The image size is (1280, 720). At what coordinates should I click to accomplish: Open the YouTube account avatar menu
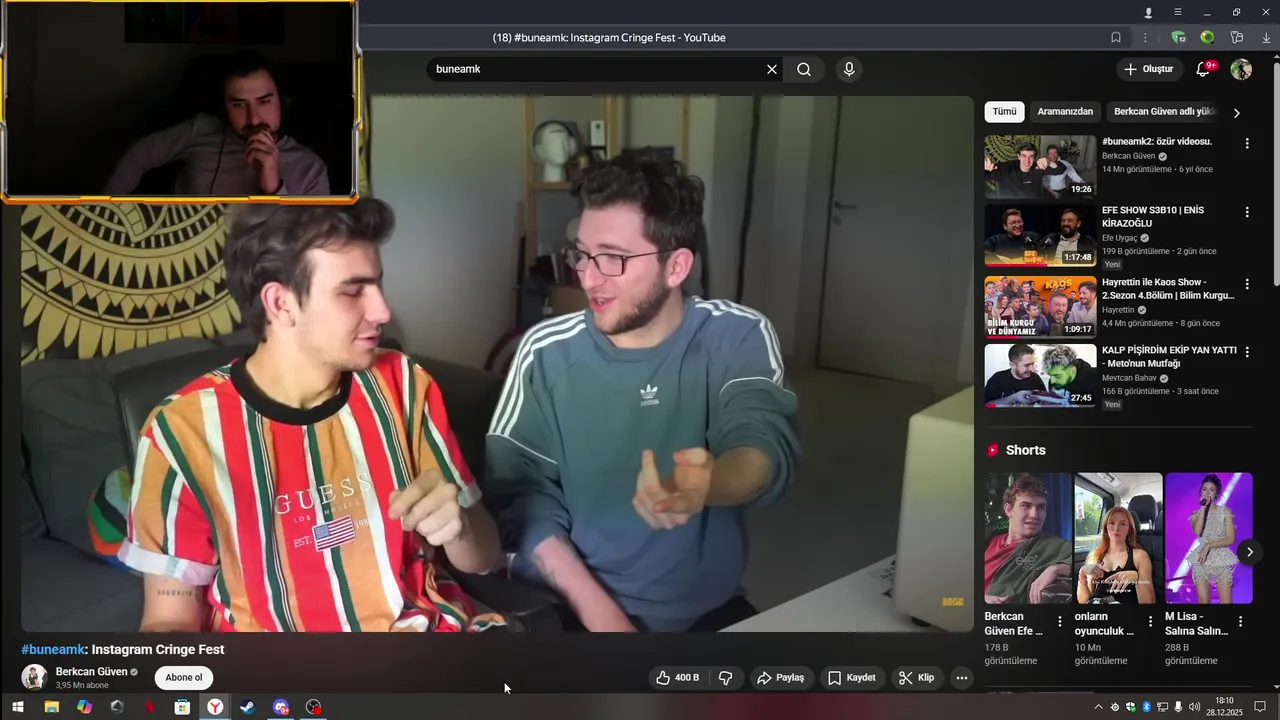coord(1241,69)
